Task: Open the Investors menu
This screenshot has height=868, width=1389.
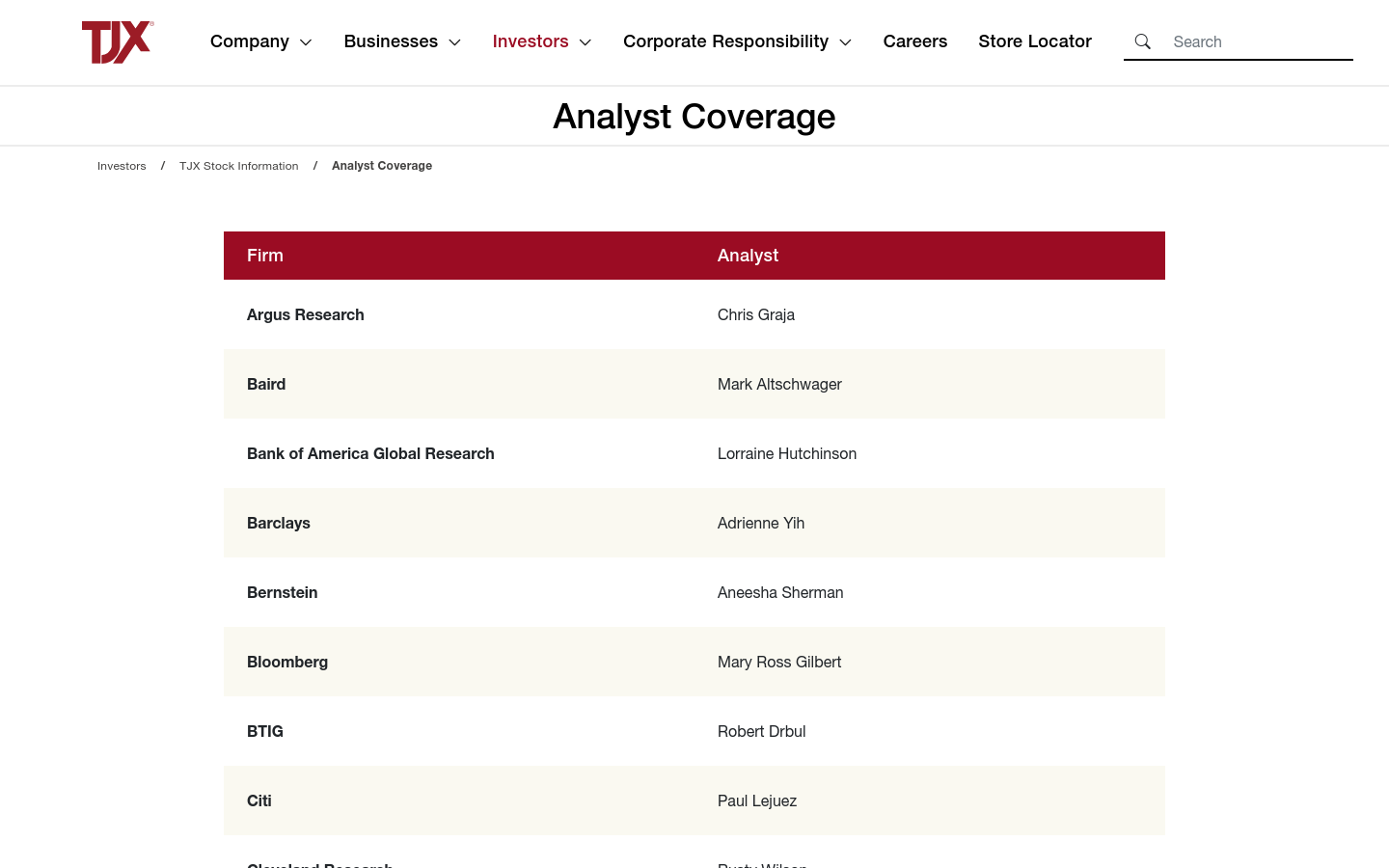Action: coord(531,41)
